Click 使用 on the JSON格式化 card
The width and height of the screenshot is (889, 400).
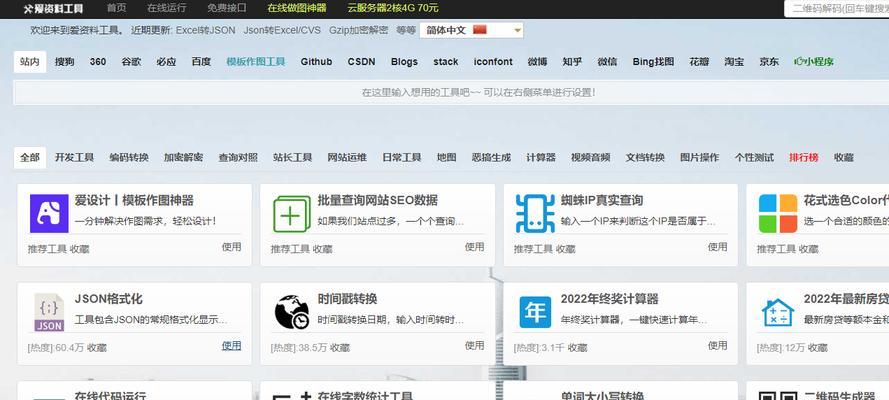click(x=231, y=345)
